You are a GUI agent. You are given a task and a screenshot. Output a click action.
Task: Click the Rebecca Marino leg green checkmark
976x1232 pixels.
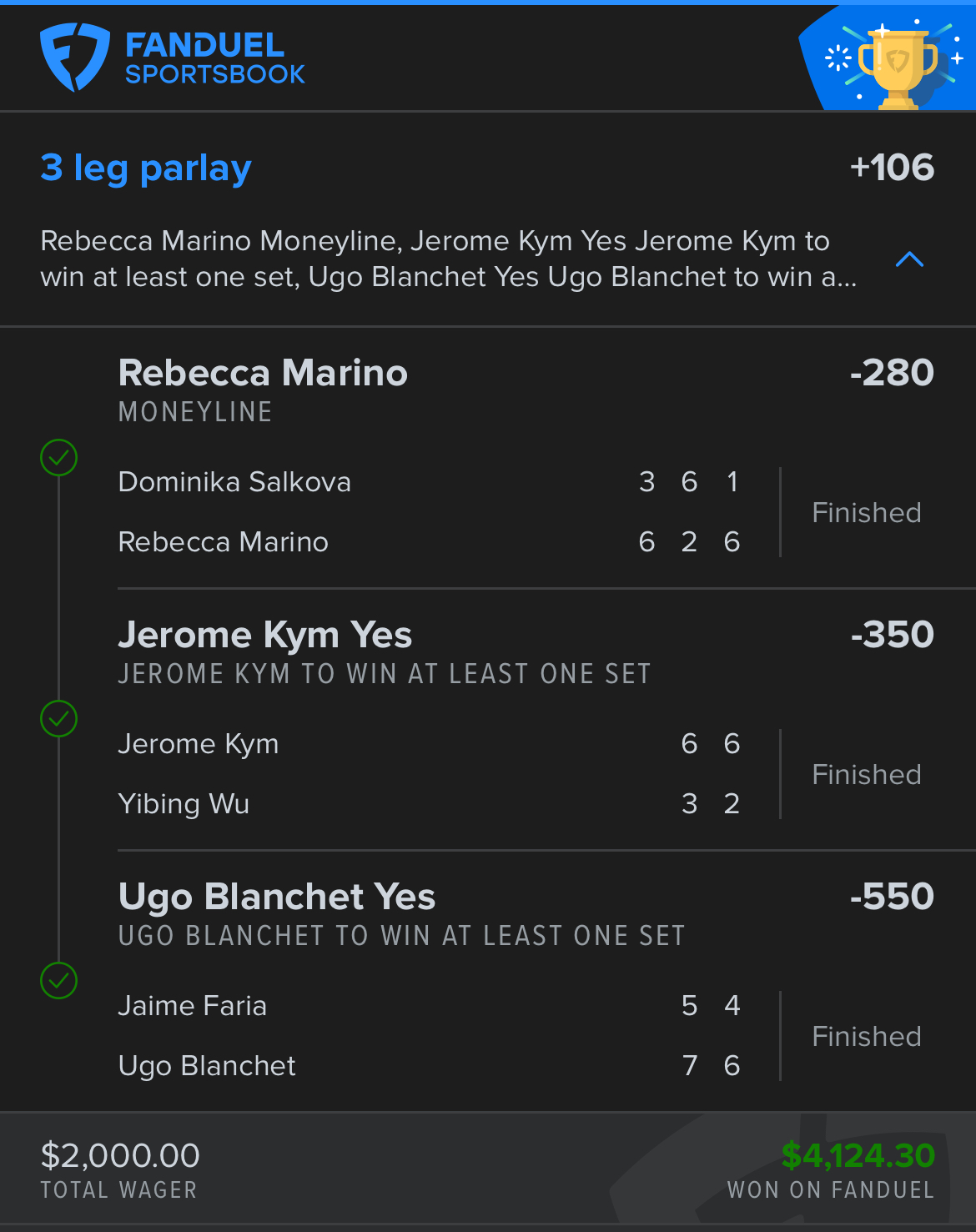59,458
